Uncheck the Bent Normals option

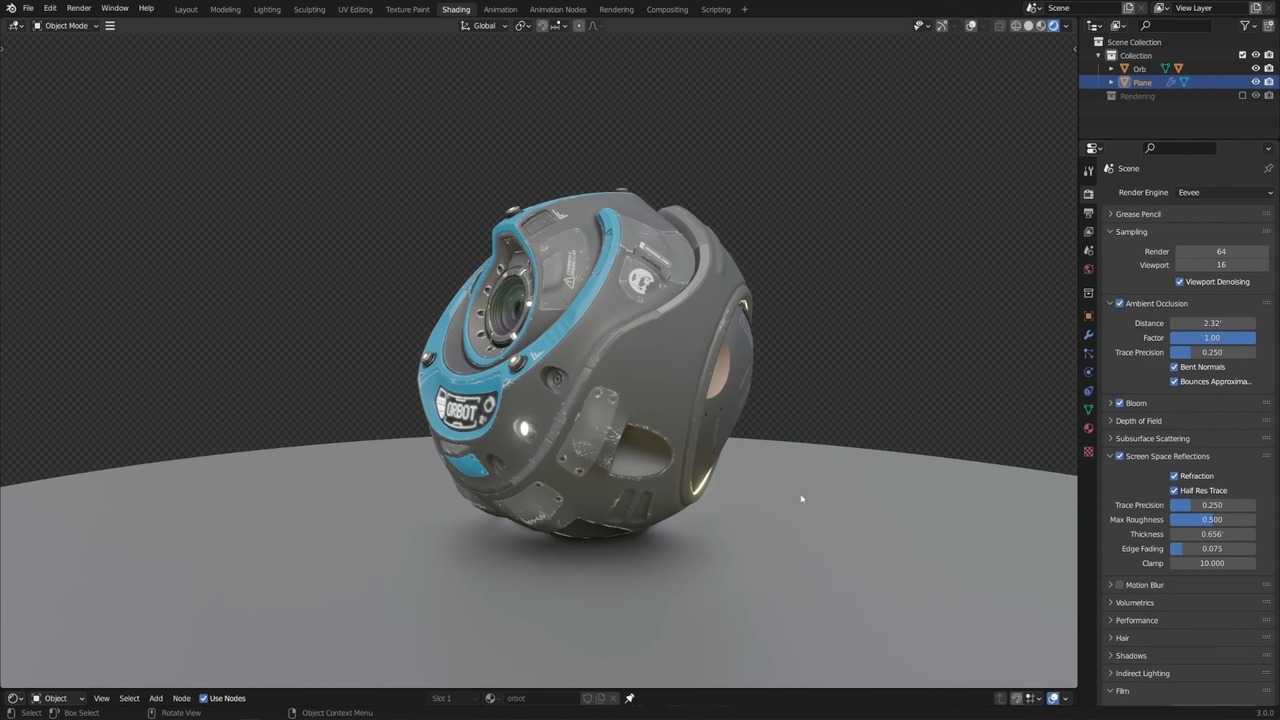tap(1174, 367)
